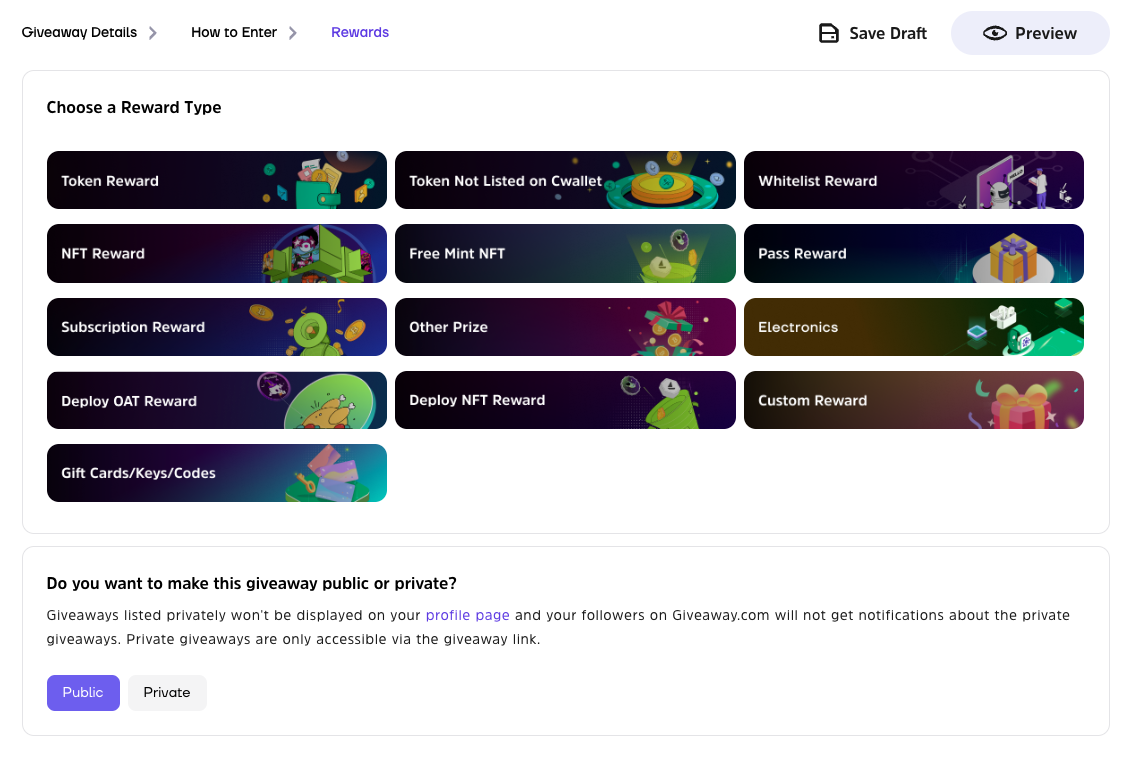Click chevron next to Giveaway Details
The width and height of the screenshot is (1136, 757).
(153, 33)
